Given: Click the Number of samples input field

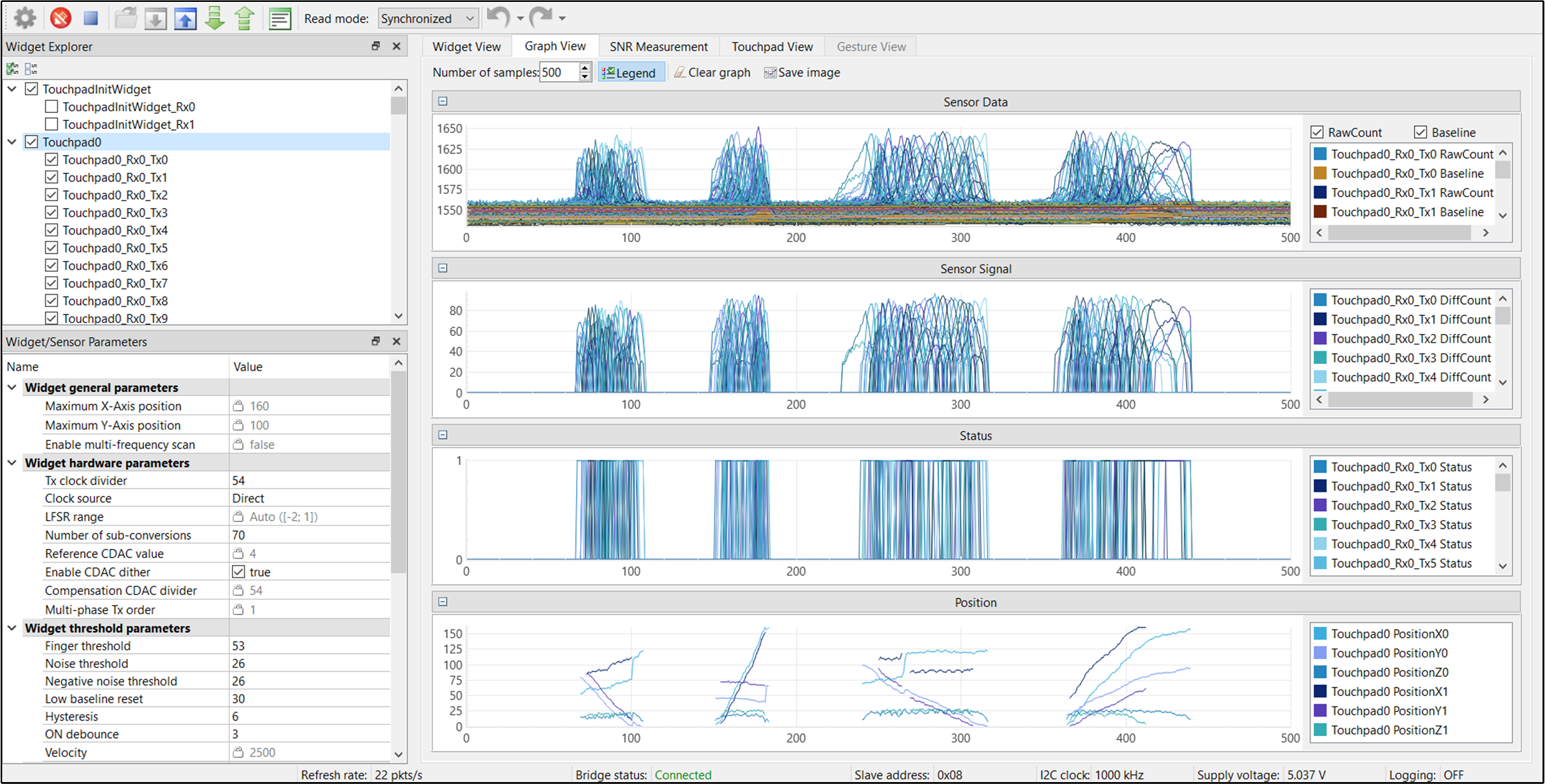Looking at the screenshot, I should 559,72.
